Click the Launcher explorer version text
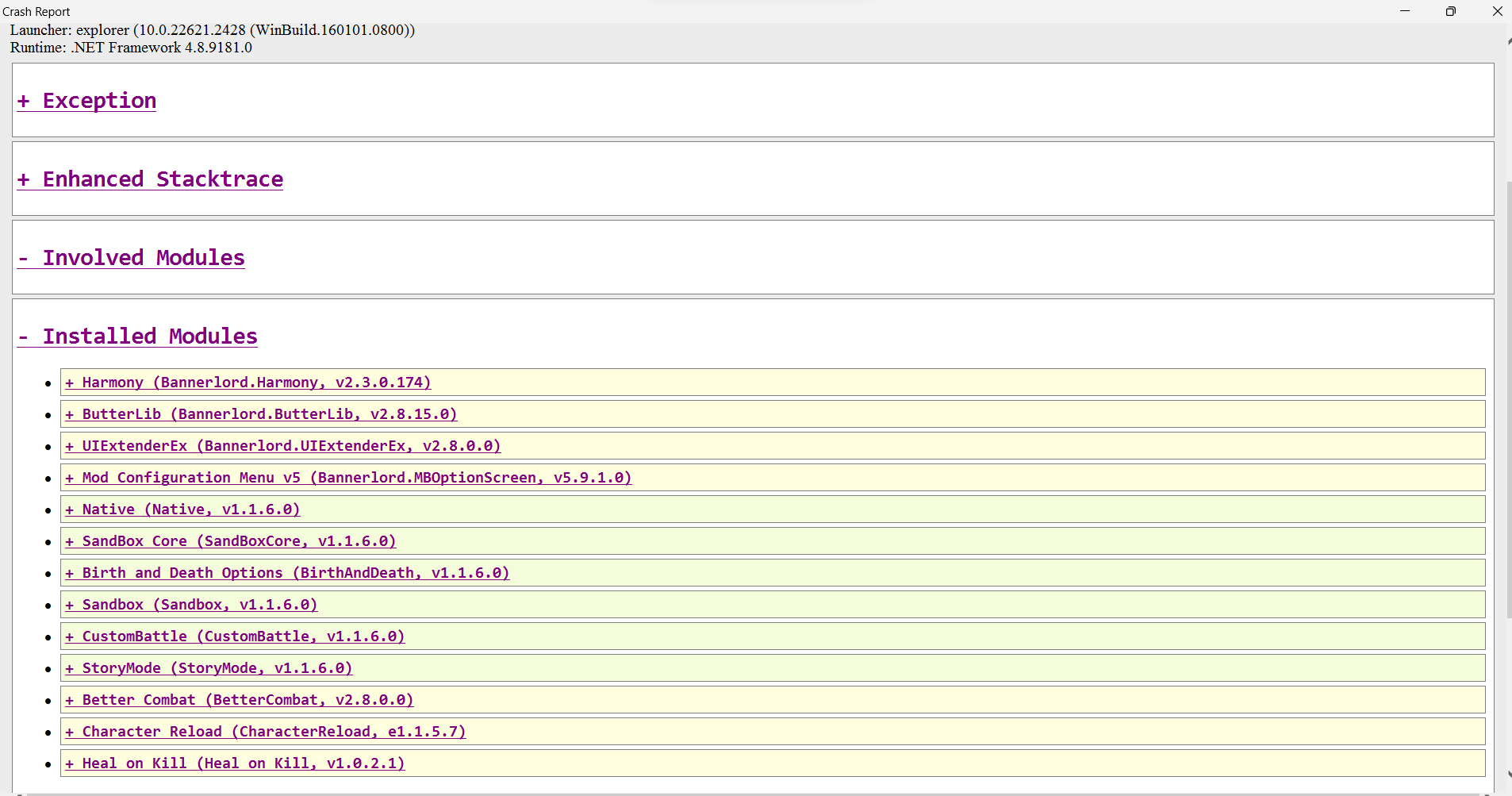Viewport: 1512px width, 796px height. (x=213, y=30)
